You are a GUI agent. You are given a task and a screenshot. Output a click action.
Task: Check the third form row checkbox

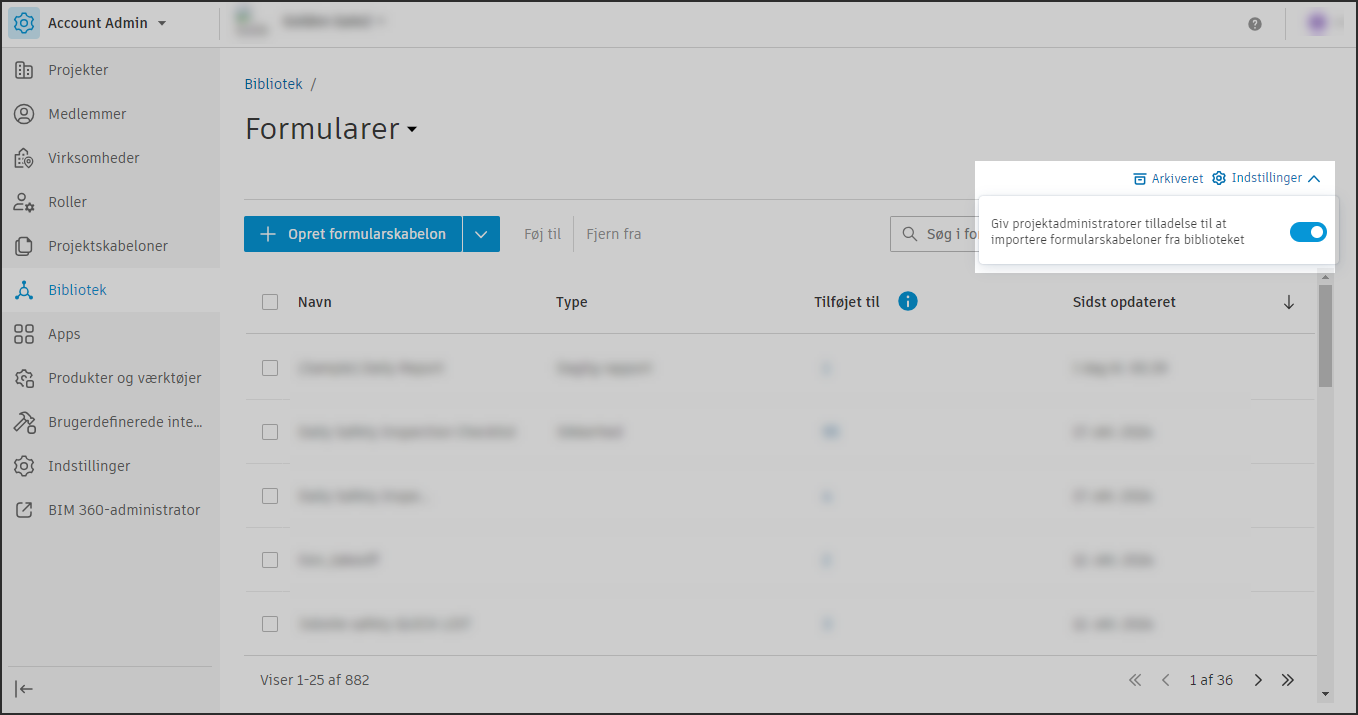click(x=270, y=496)
